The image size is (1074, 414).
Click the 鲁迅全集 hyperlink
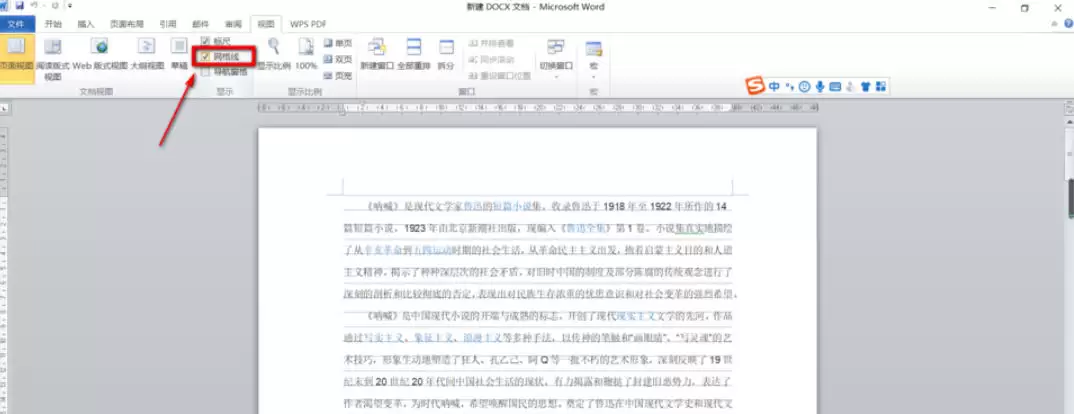[x=587, y=228]
